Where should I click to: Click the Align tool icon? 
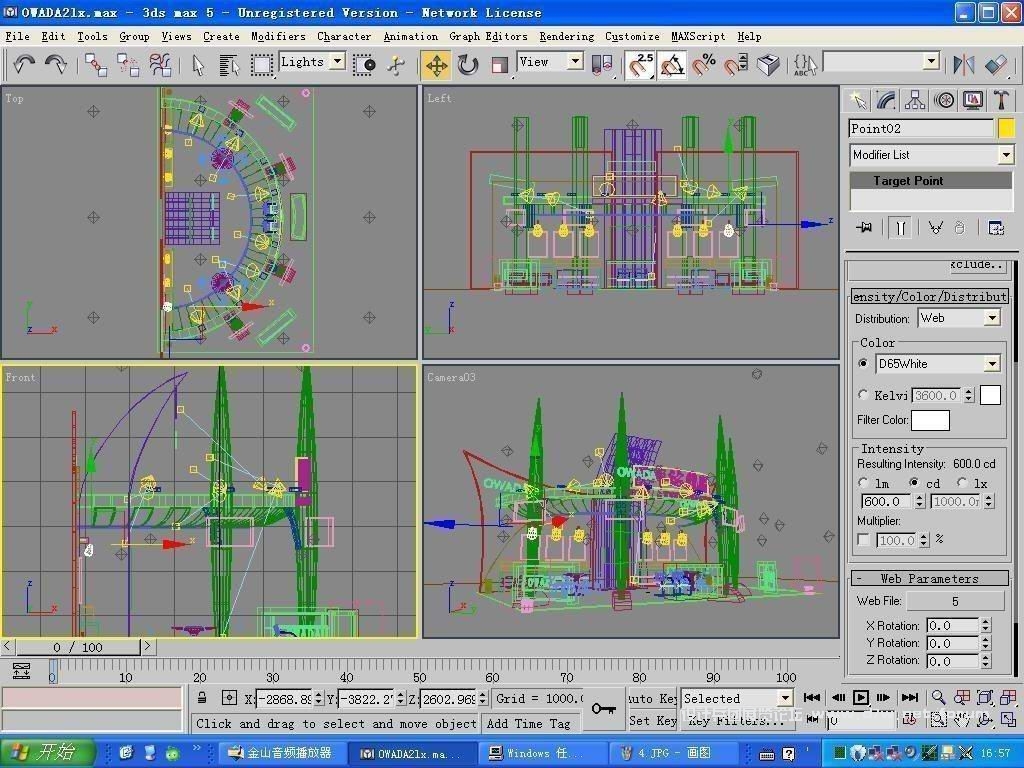pos(996,64)
